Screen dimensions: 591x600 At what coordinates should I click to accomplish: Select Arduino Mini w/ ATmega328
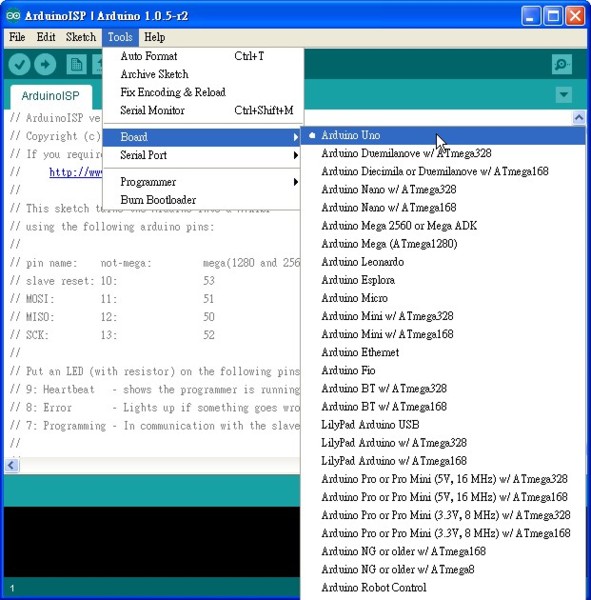coord(443,316)
